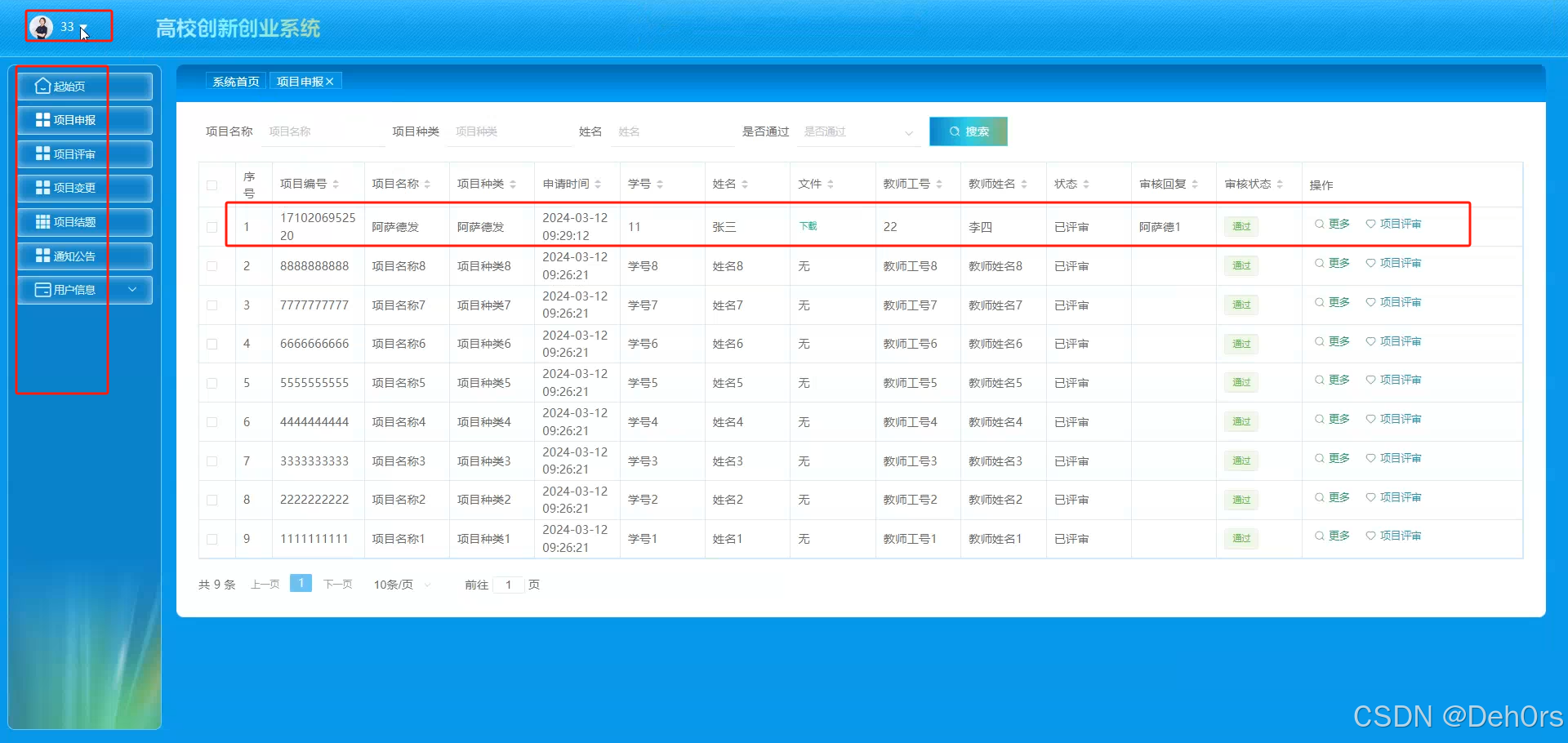
Task: Check the checkbox for 项目名称7 row
Action: pyautogui.click(x=212, y=305)
